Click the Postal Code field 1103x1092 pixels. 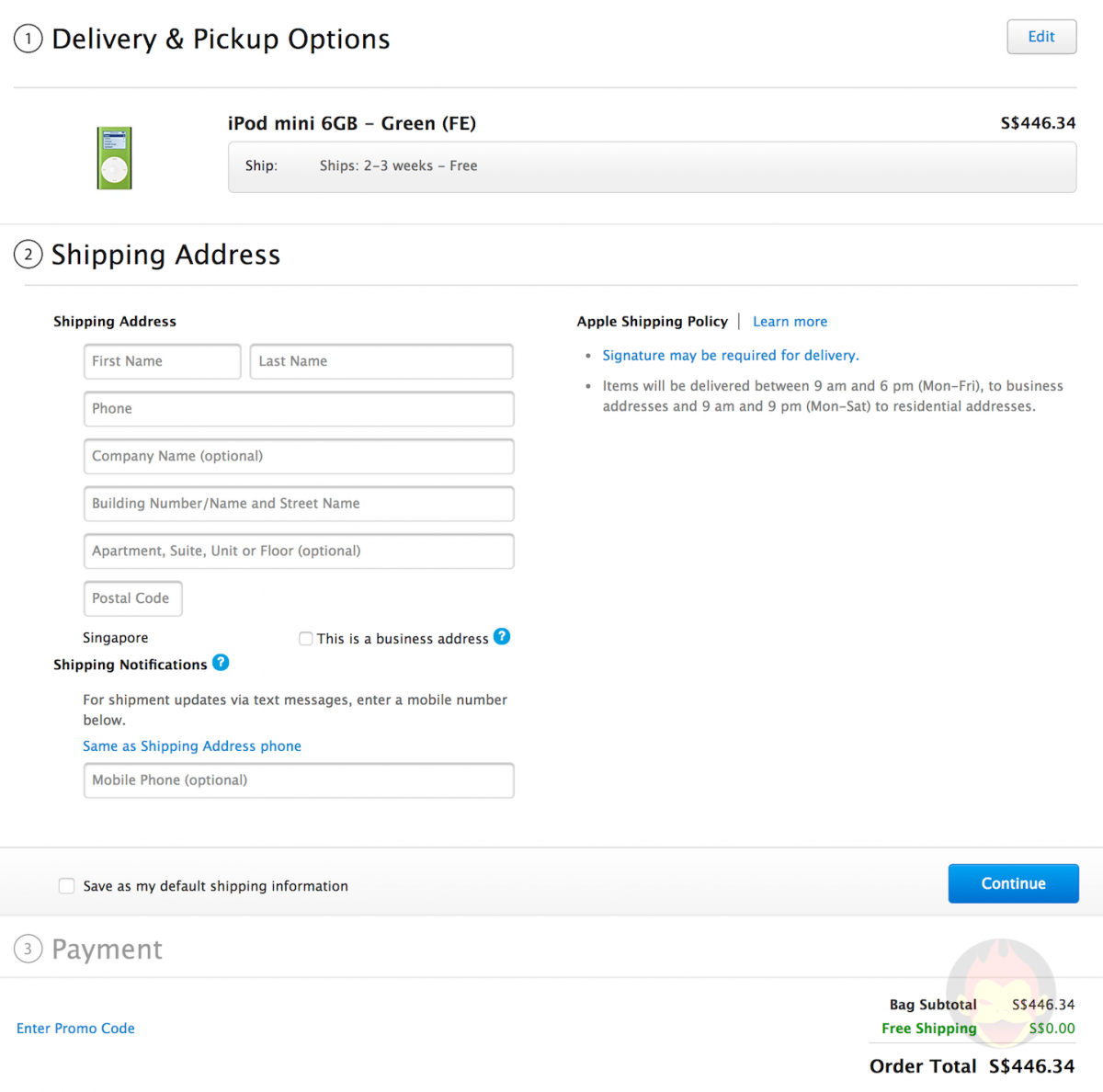tap(133, 598)
